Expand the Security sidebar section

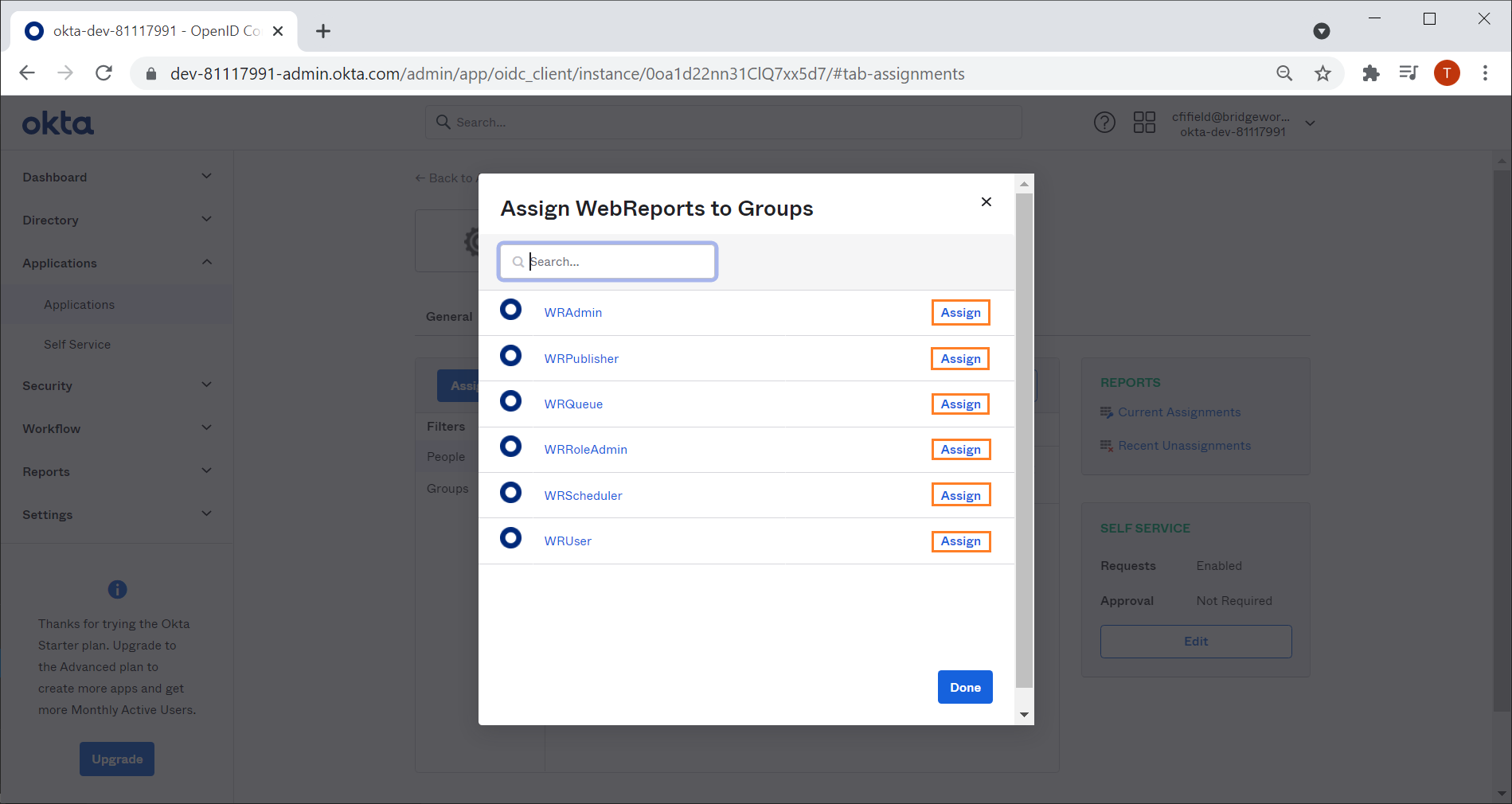coord(117,385)
